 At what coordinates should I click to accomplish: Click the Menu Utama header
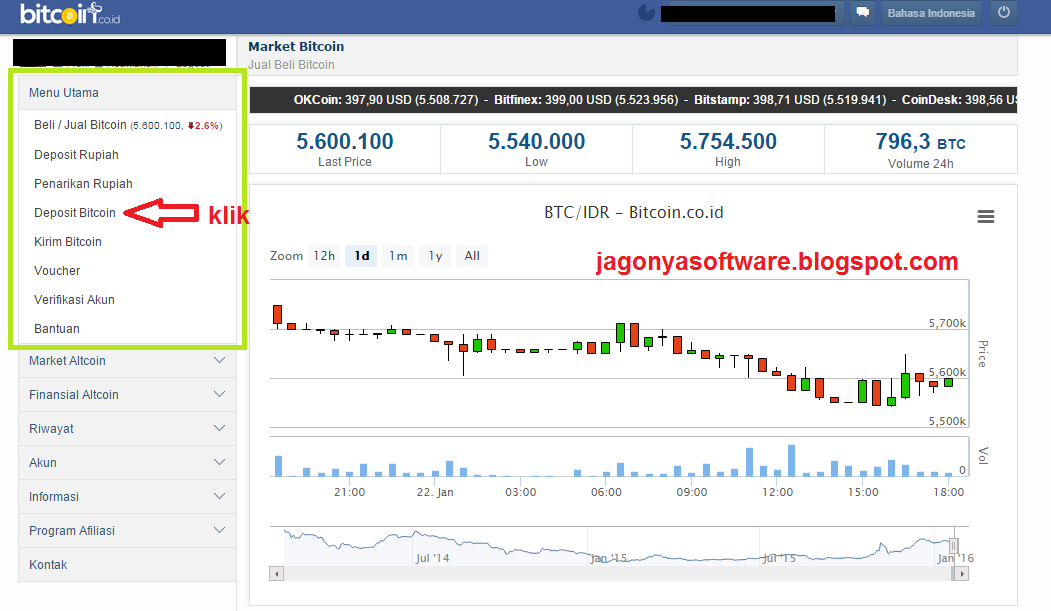(127, 92)
